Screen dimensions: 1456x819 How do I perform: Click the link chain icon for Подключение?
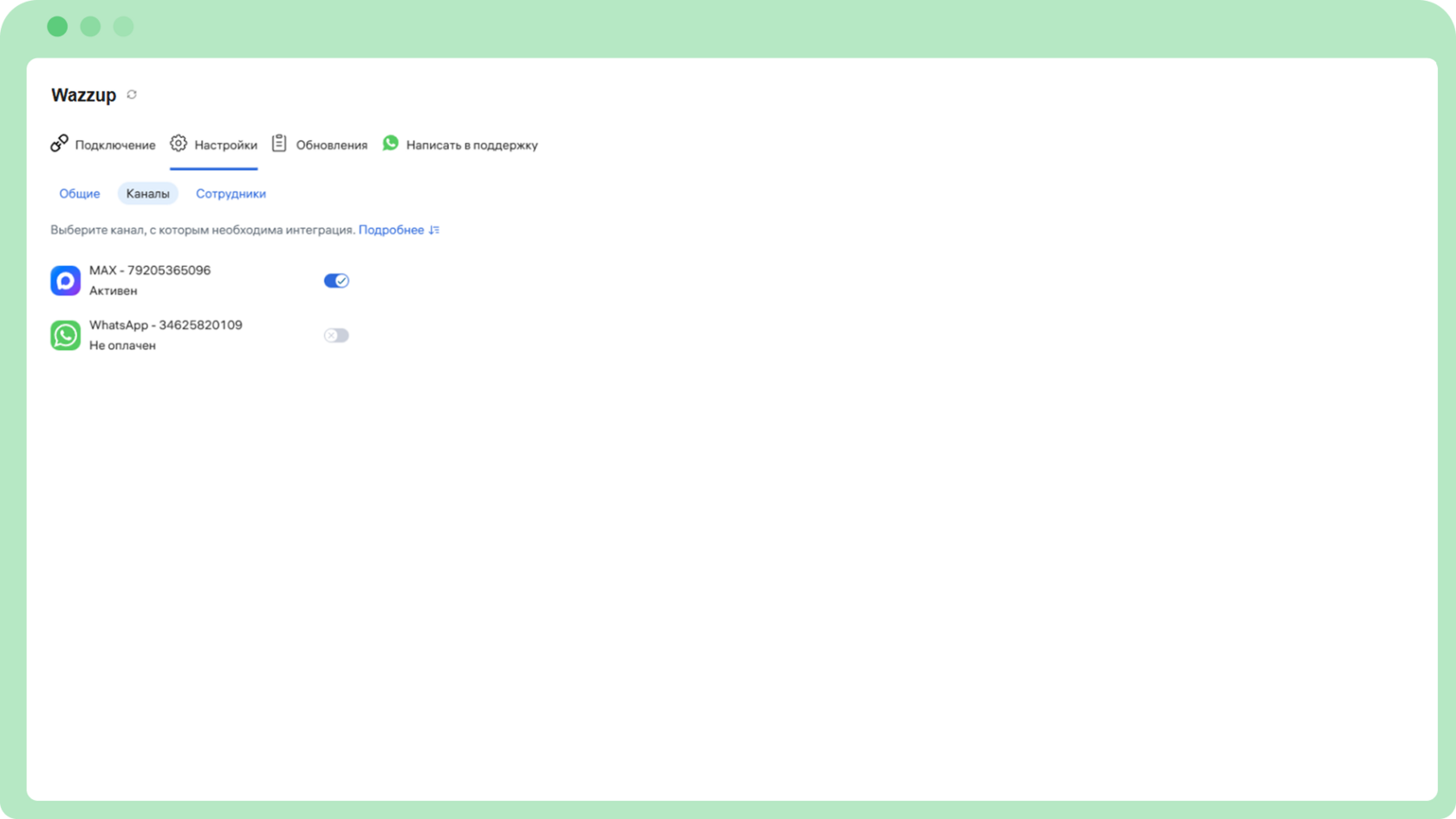tap(59, 143)
